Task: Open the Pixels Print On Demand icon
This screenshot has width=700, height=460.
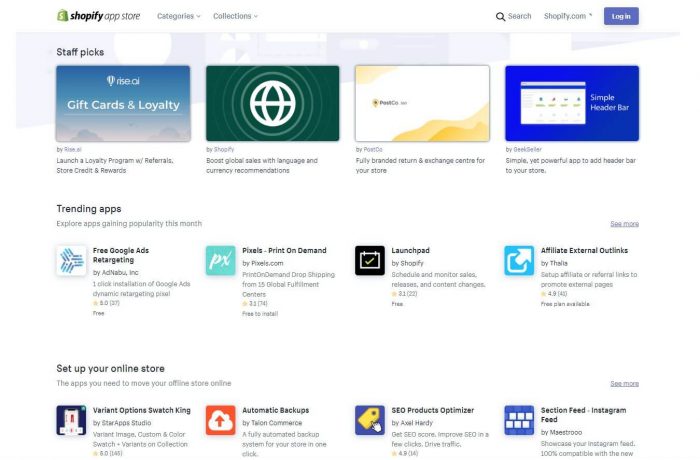Action: click(x=221, y=260)
